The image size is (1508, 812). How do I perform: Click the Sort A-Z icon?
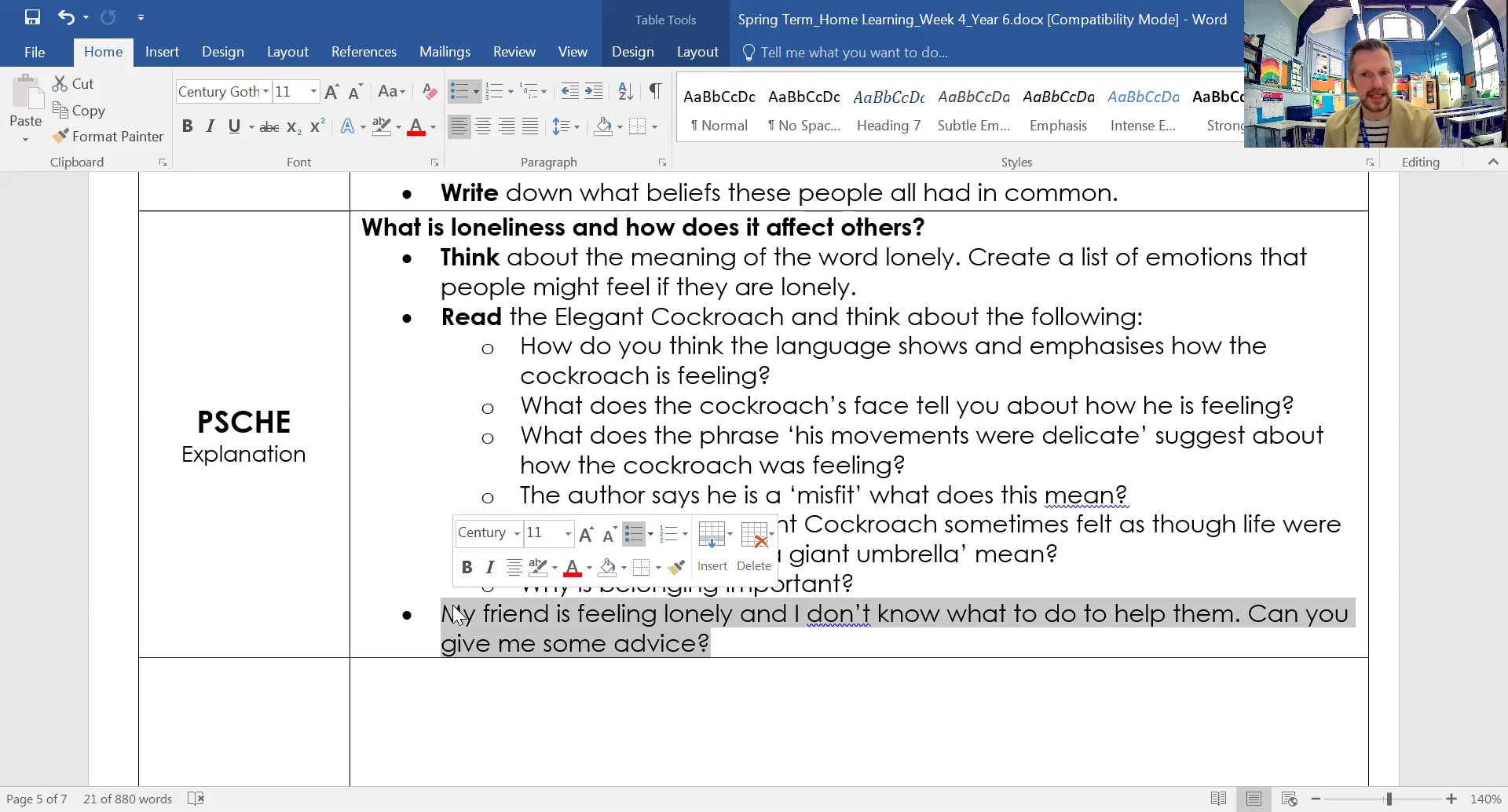tap(626, 92)
